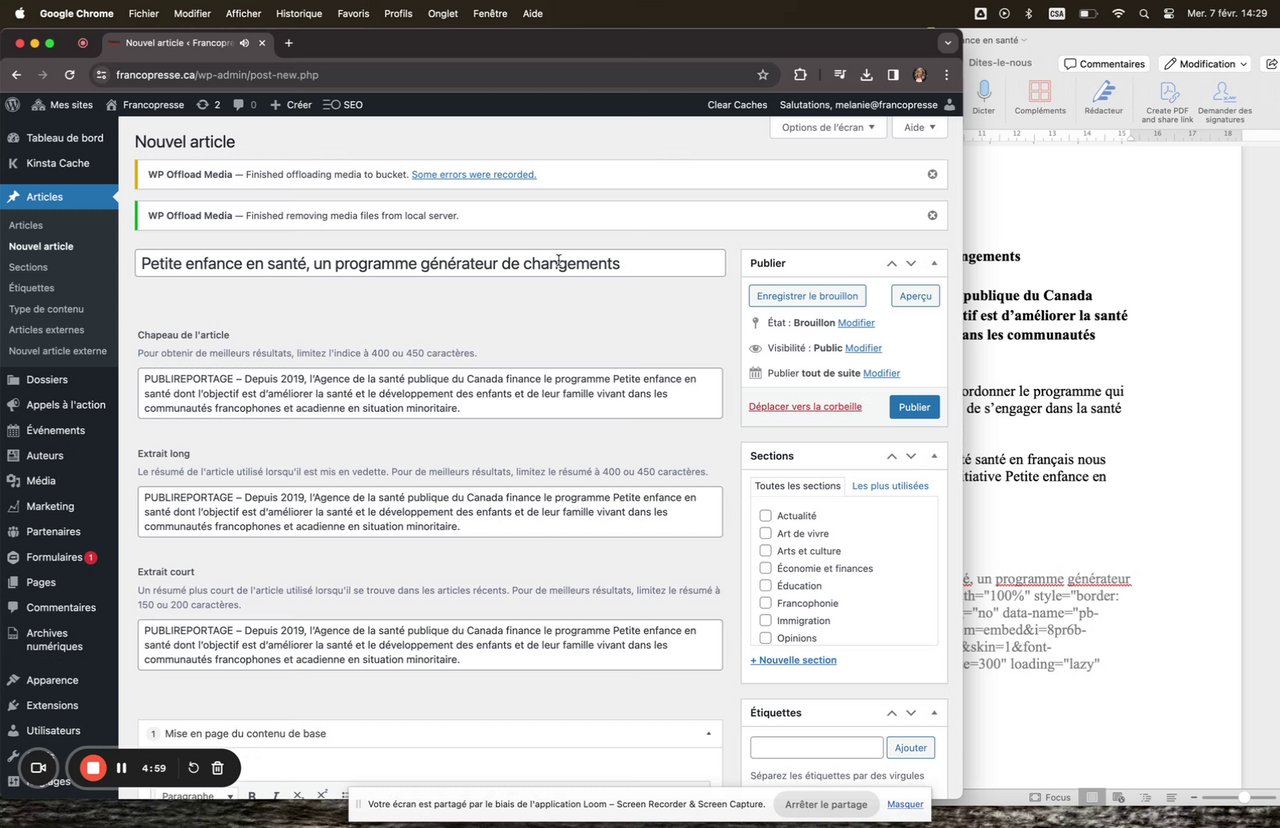1280x828 pixels.
Task: Dismiss the WP Offload errors notice
Action: 932,174
